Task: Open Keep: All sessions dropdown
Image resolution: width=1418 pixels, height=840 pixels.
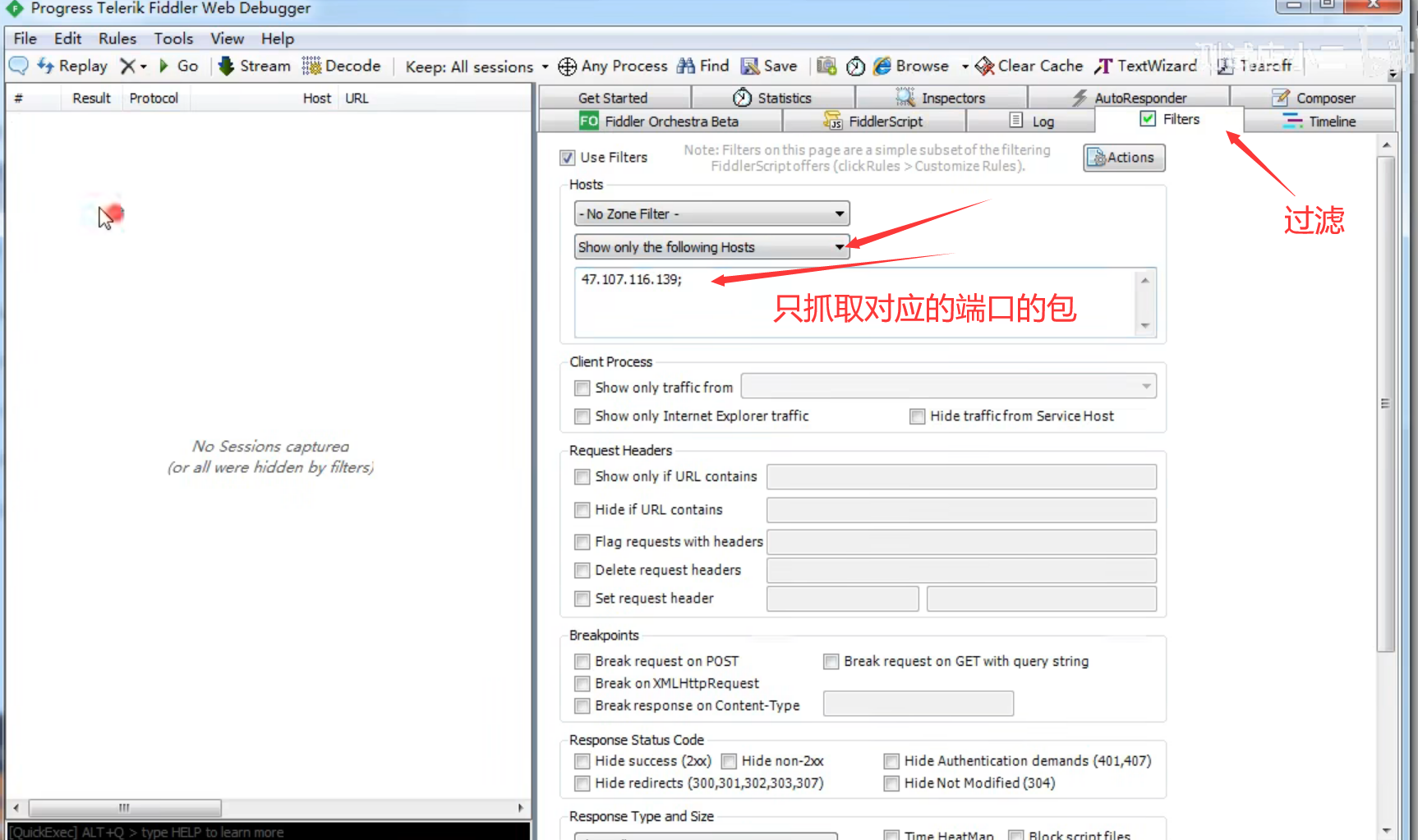Action: click(x=477, y=67)
